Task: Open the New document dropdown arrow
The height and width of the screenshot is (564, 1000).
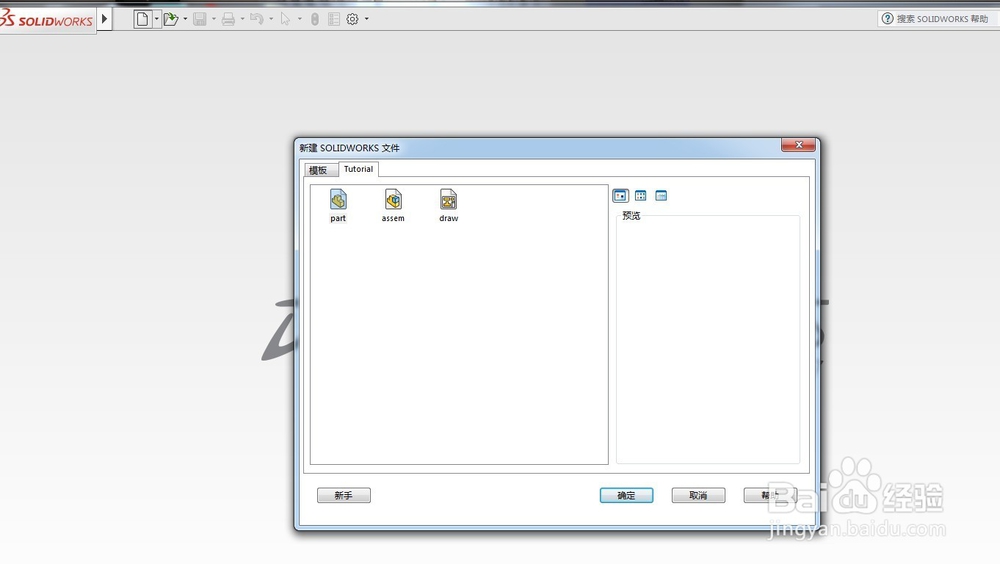Action: (x=156, y=19)
